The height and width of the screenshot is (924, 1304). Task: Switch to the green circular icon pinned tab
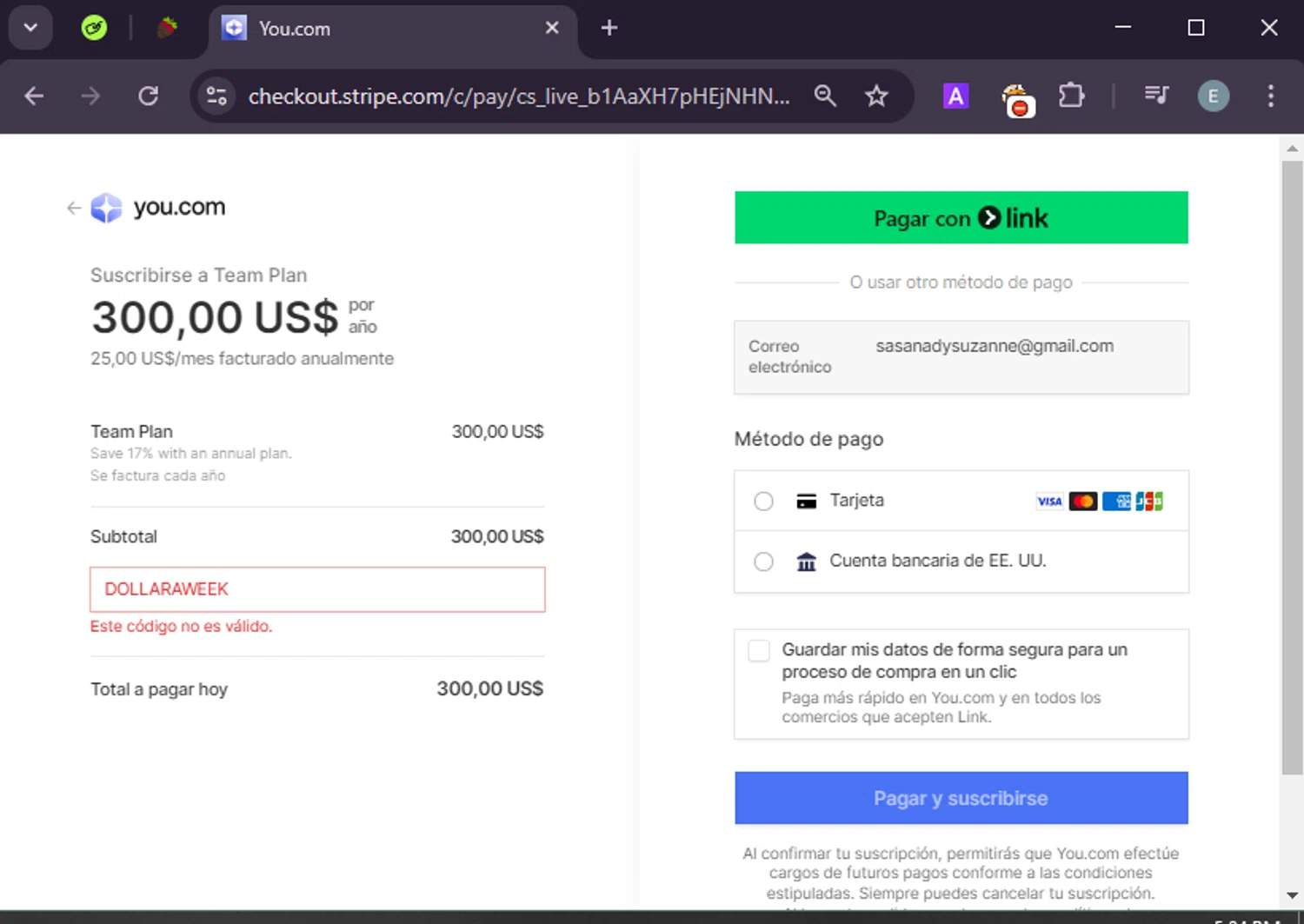pos(94,28)
